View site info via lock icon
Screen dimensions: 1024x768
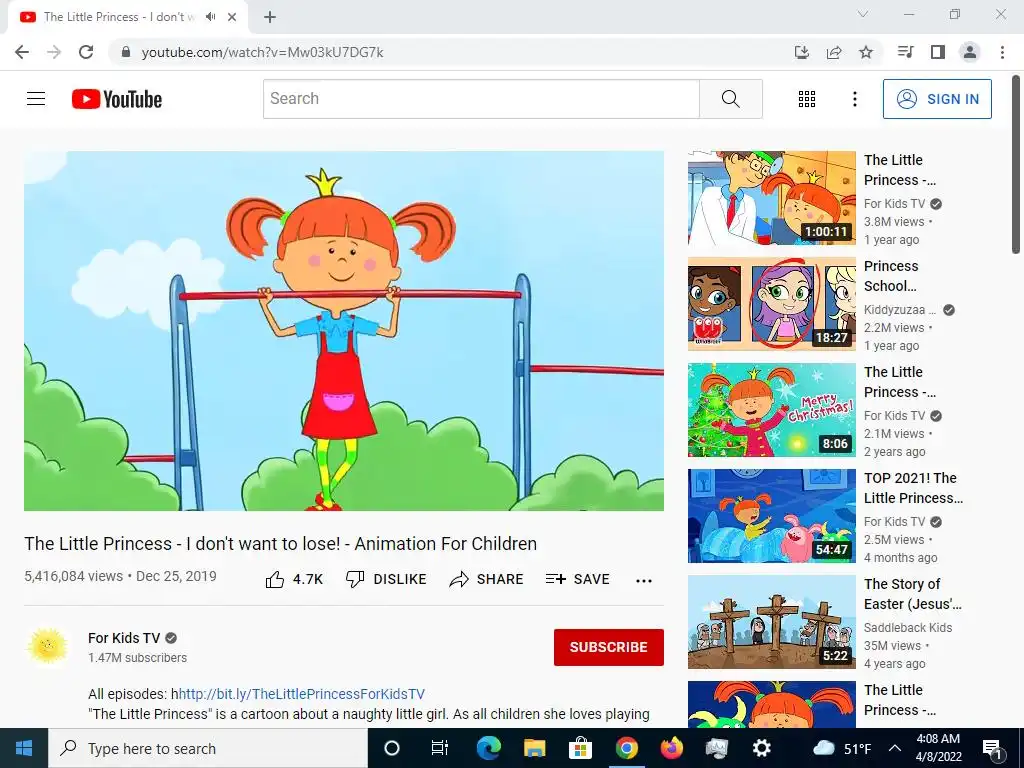[126, 52]
